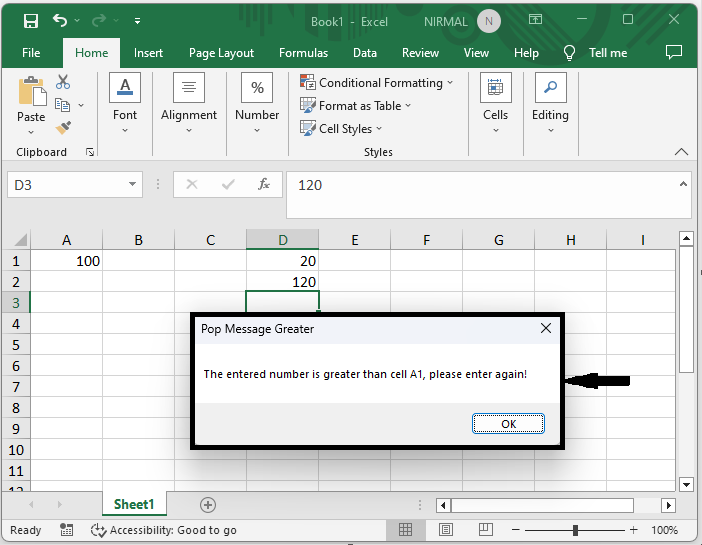Image resolution: width=702 pixels, height=545 pixels.
Task: Switch to Page Break Preview
Action: [x=486, y=530]
